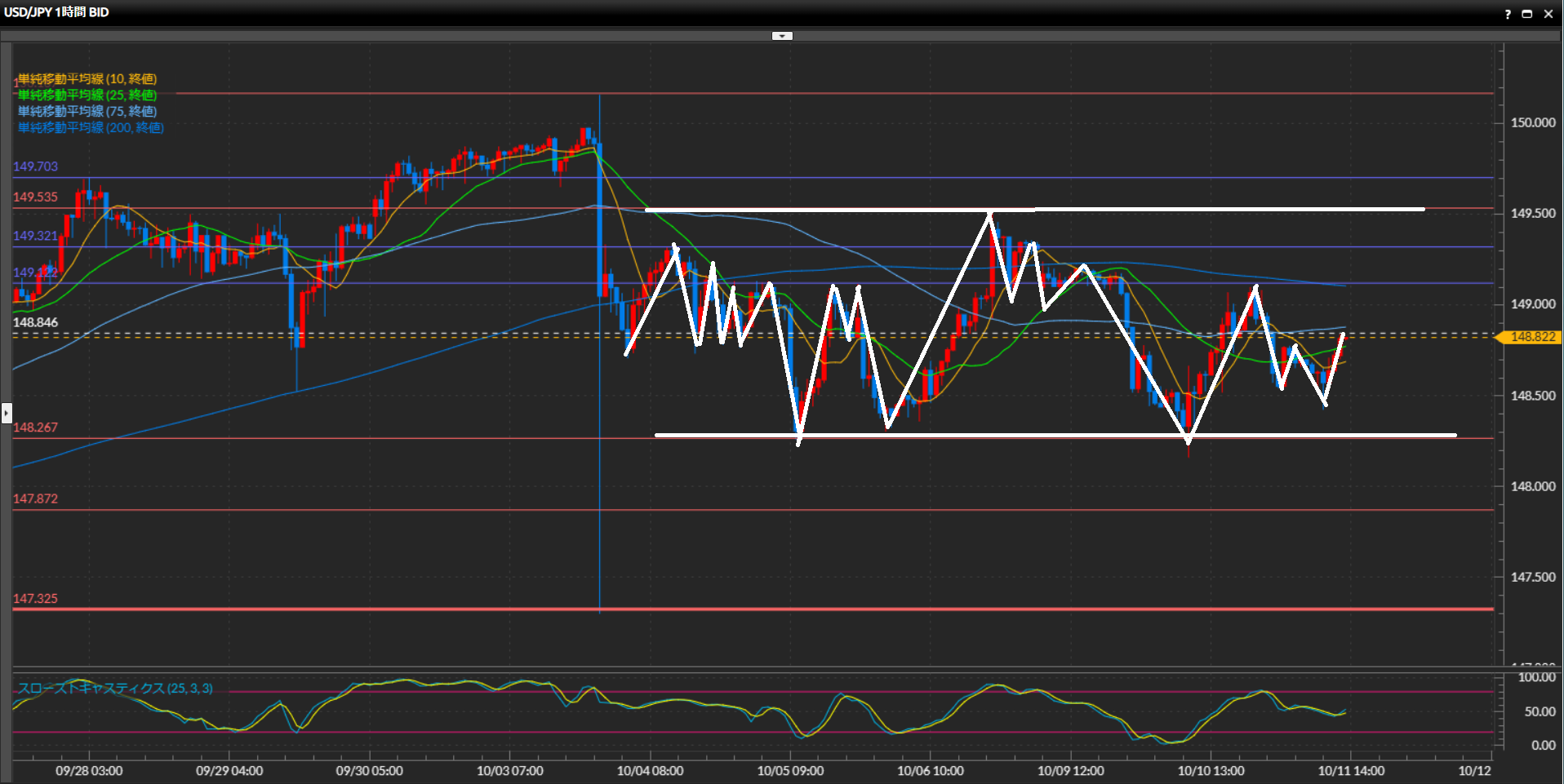Open help via the question mark icon
Image resolution: width=1564 pixels, height=784 pixels.
(x=1508, y=14)
